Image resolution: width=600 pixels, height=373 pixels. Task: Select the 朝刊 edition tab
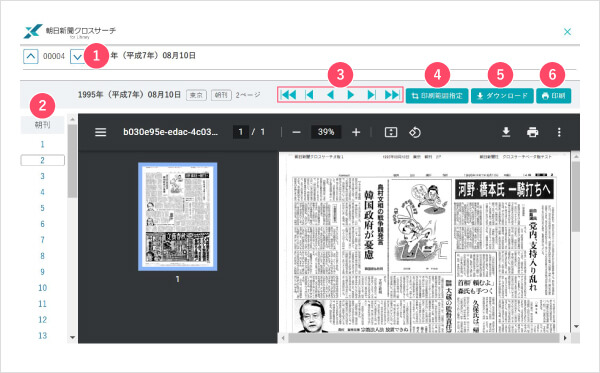[x=42, y=125]
